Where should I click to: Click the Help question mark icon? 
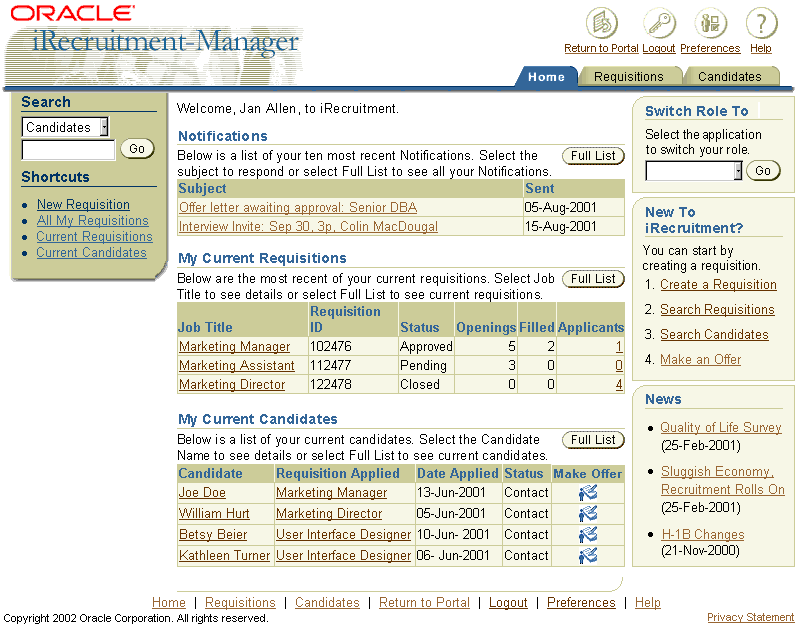coord(761,23)
